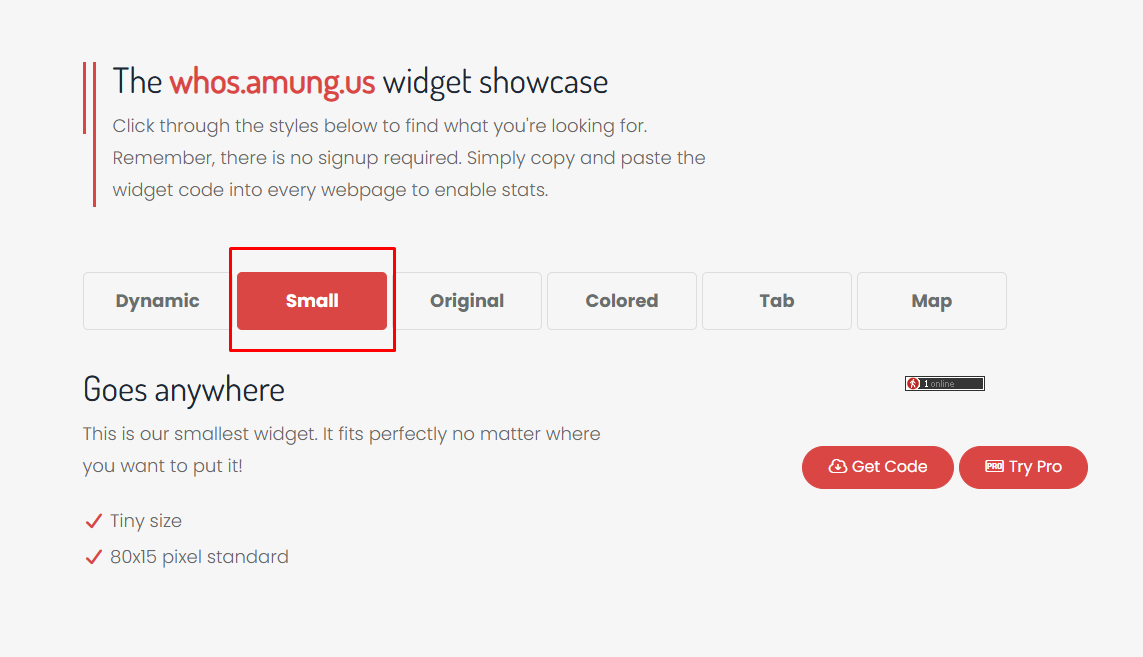Open the Map widget showcase
Screen dimensions: 1143x657
coord(931,300)
